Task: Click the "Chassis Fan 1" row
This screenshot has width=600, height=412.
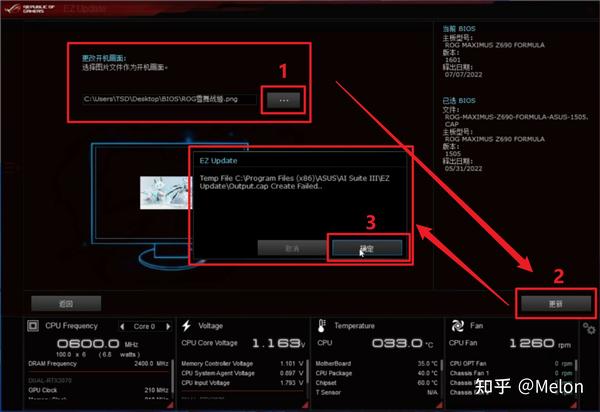Action: click(x=511, y=373)
